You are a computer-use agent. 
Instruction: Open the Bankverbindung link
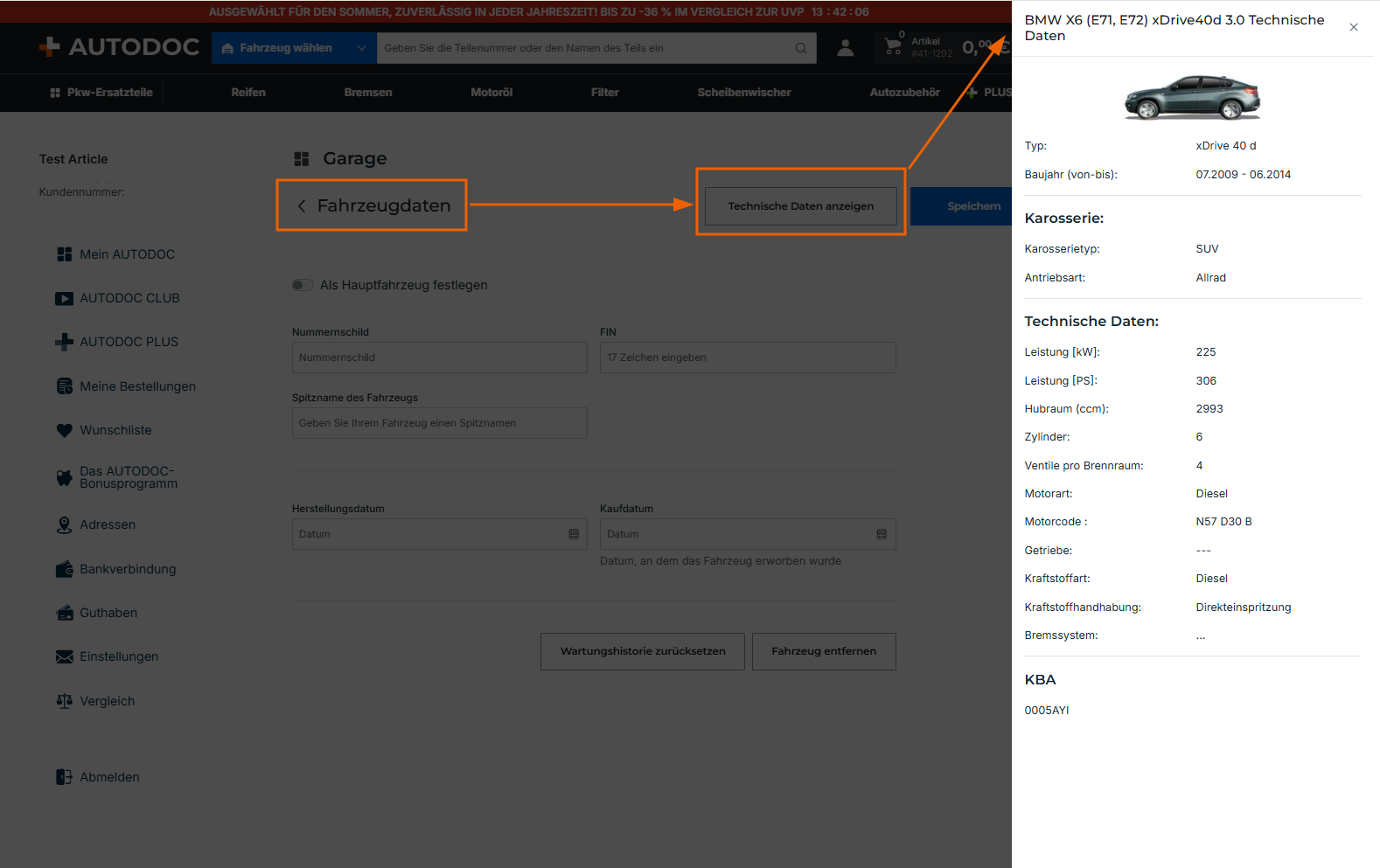(128, 569)
